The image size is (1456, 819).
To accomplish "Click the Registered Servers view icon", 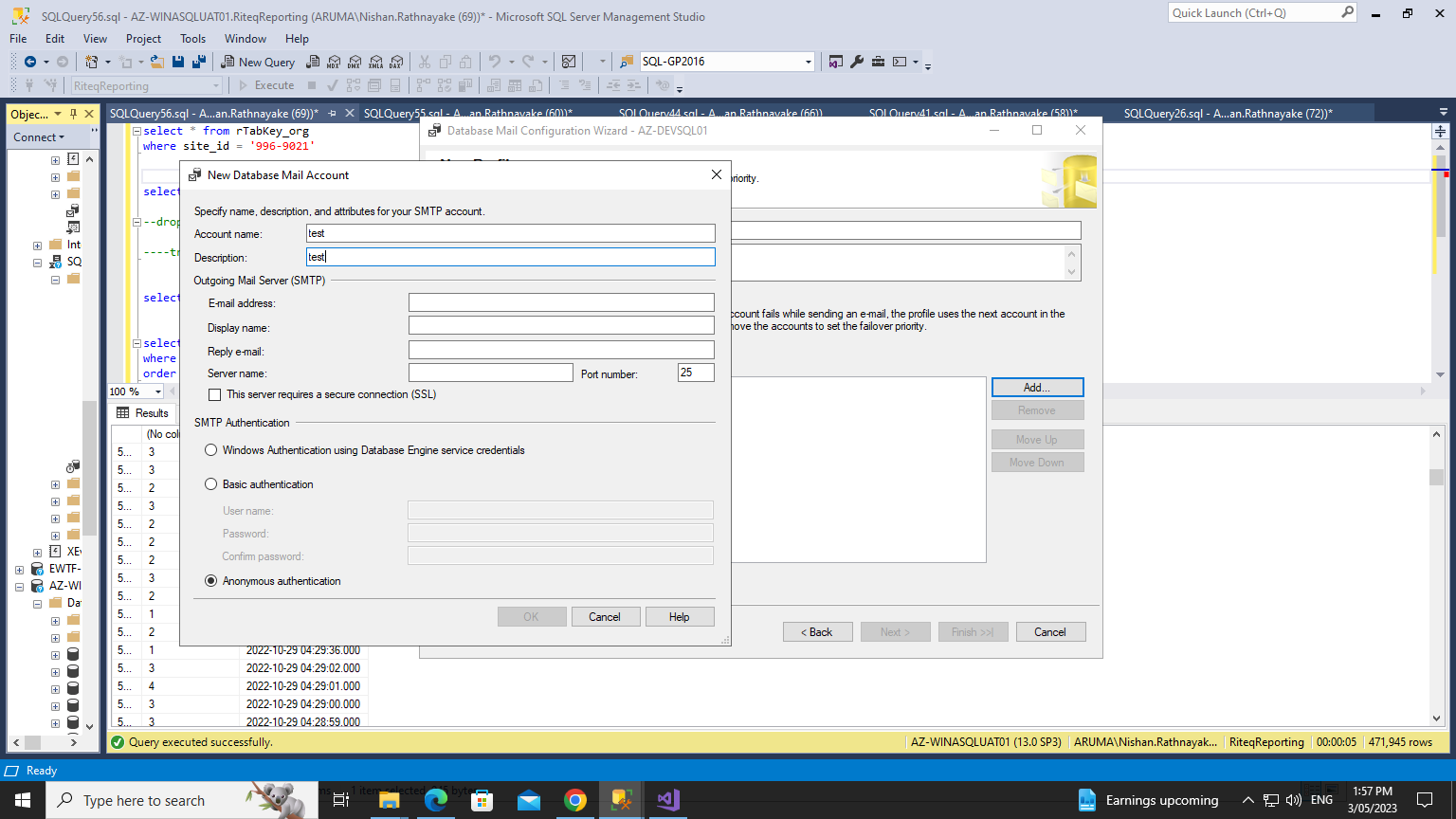I will coord(836,62).
